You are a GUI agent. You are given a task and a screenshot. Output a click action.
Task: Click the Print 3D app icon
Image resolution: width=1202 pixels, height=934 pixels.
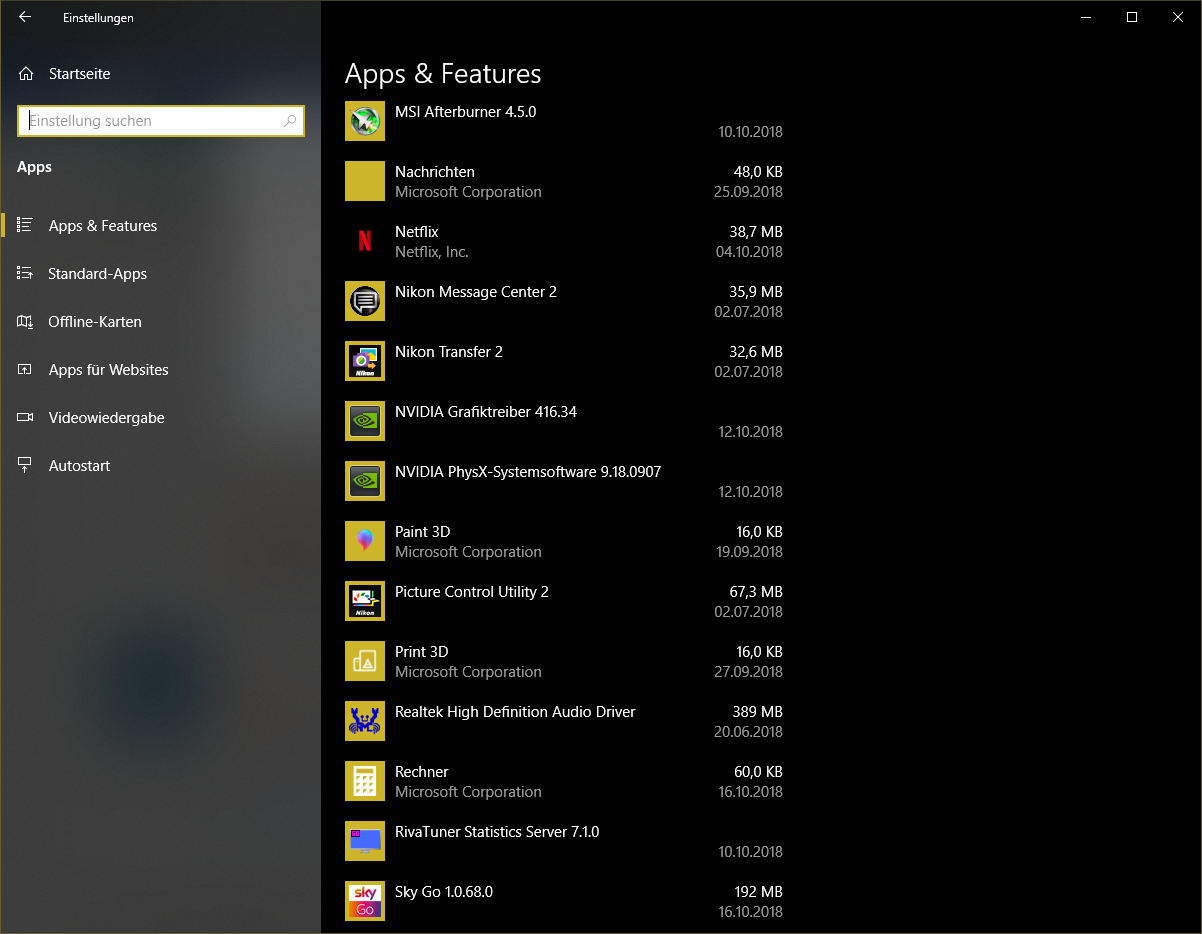pos(365,661)
